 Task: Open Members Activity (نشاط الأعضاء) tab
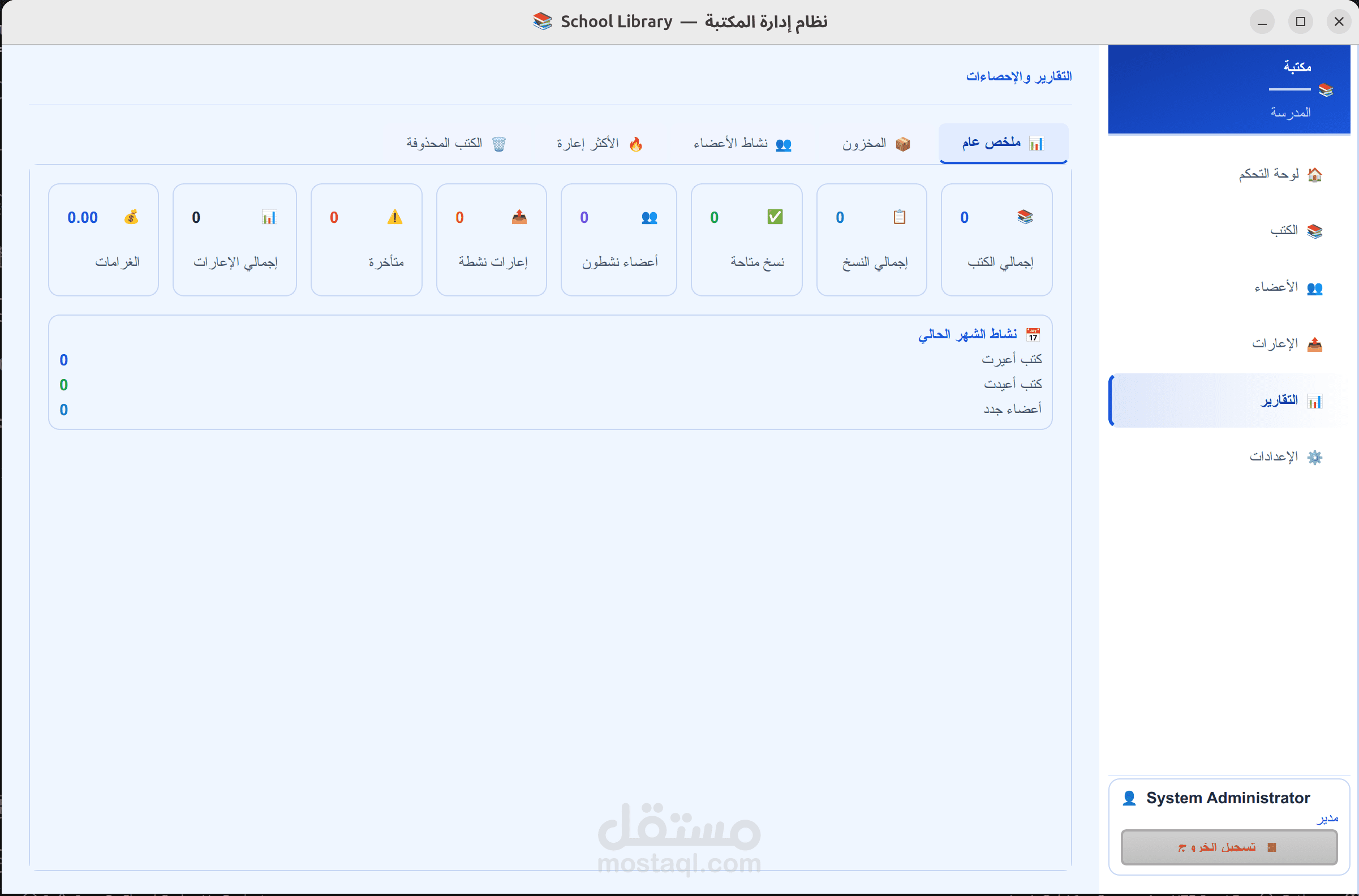pyautogui.click(x=742, y=143)
